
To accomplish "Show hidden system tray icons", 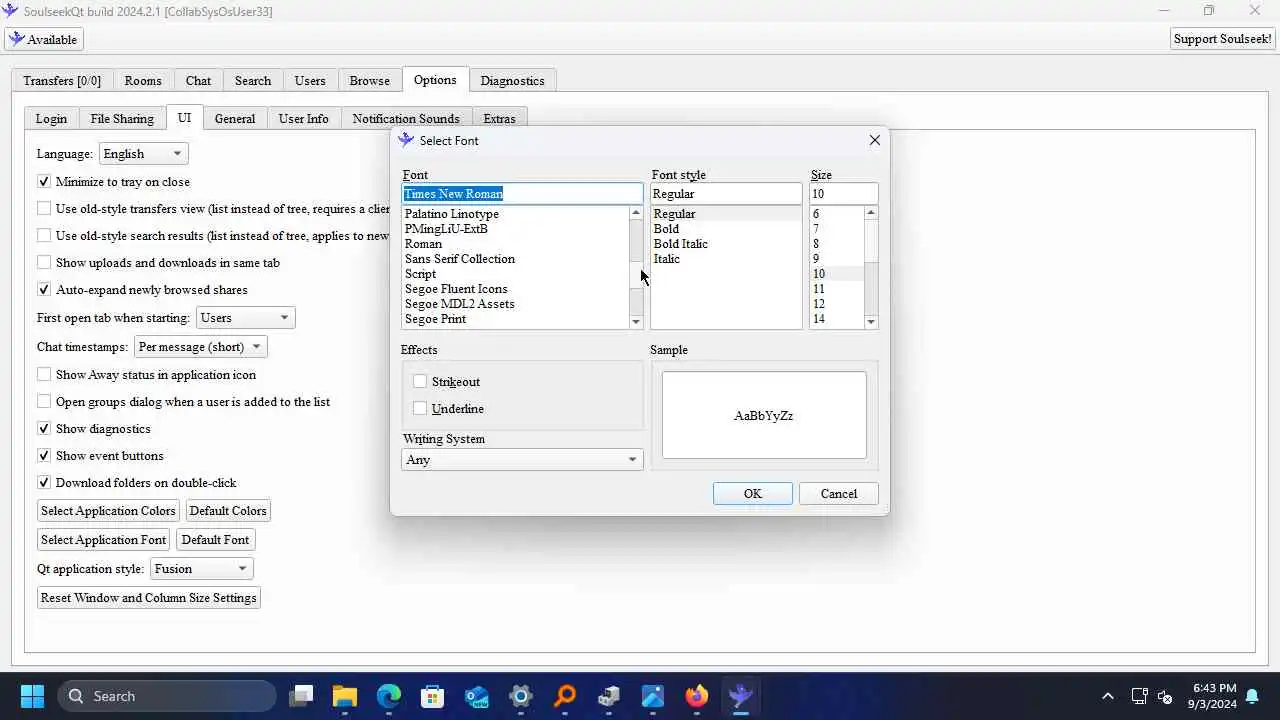I will [x=1107, y=696].
